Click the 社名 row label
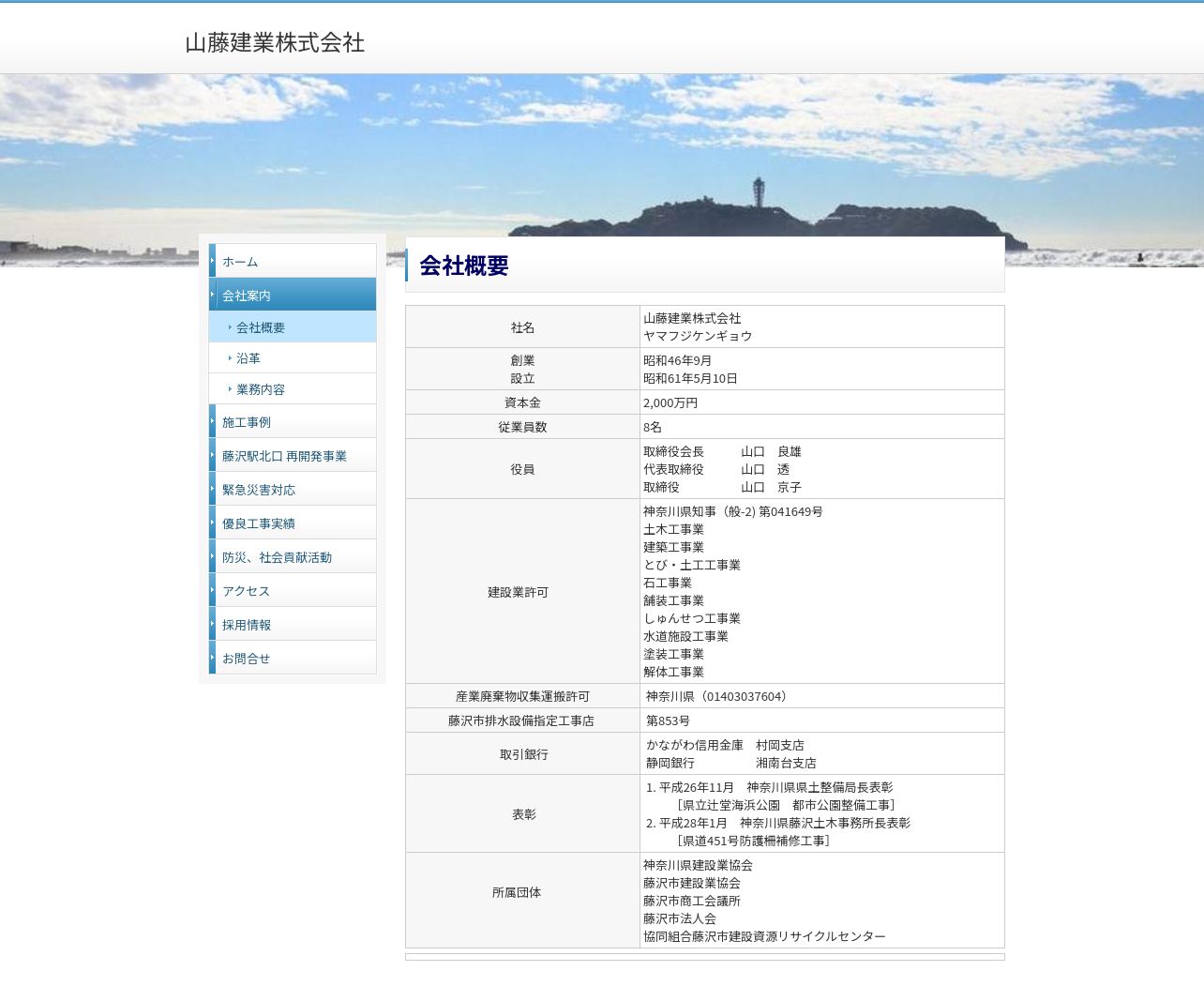 click(x=522, y=327)
